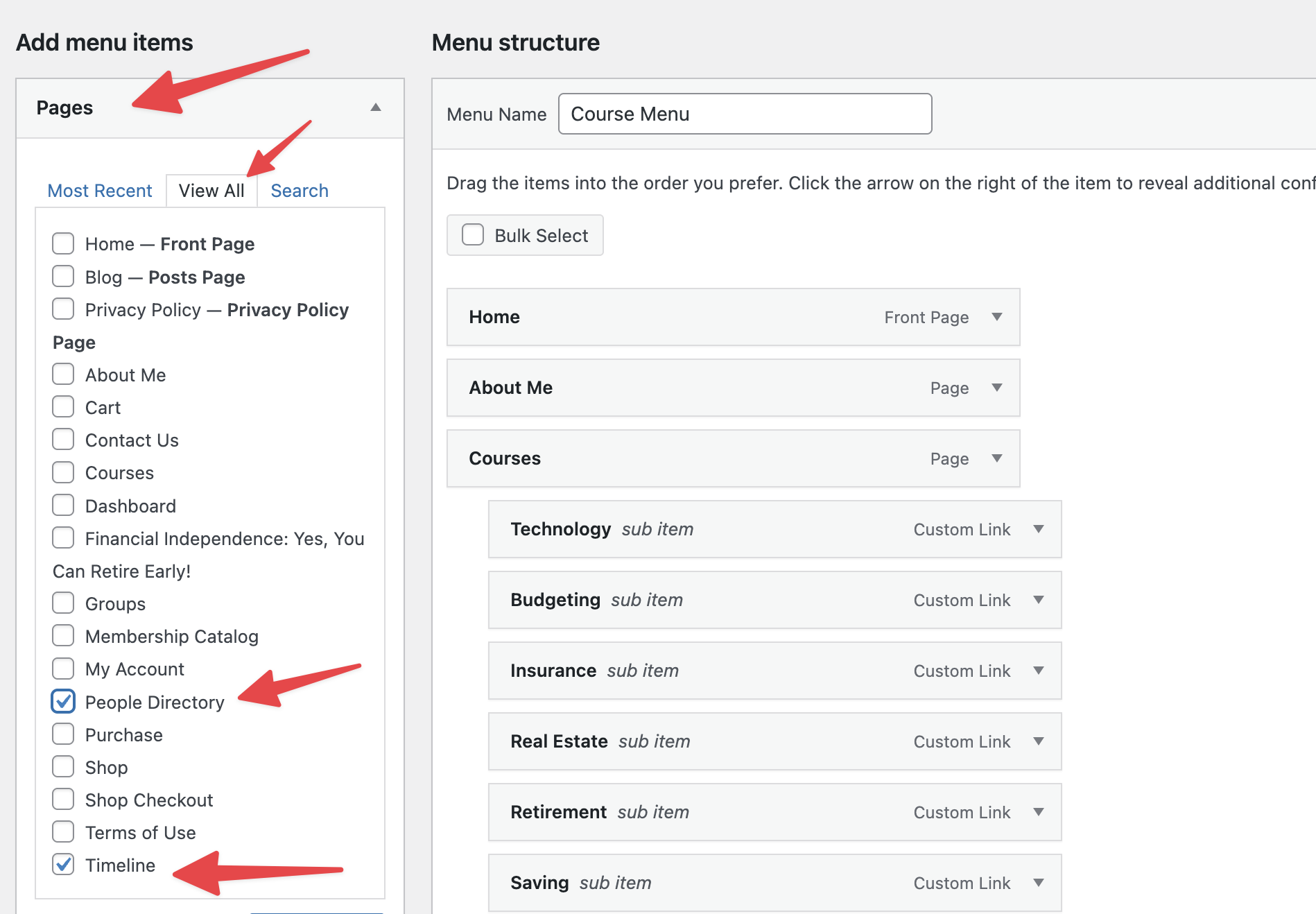This screenshot has width=1316, height=914.
Task: Switch to the Most Recent tab
Action: click(100, 191)
